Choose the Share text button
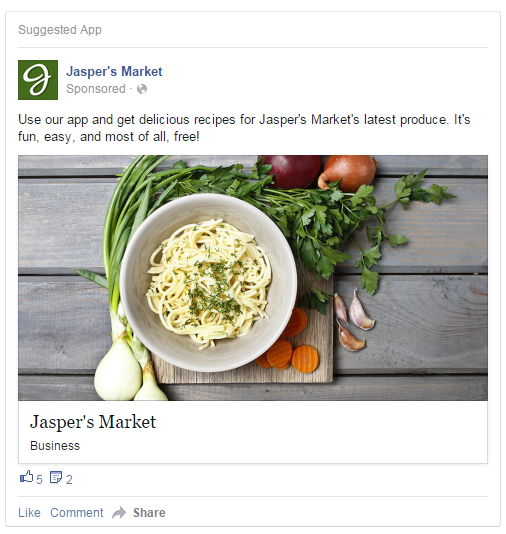The image size is (506, 534). click(x=149, y=513)
